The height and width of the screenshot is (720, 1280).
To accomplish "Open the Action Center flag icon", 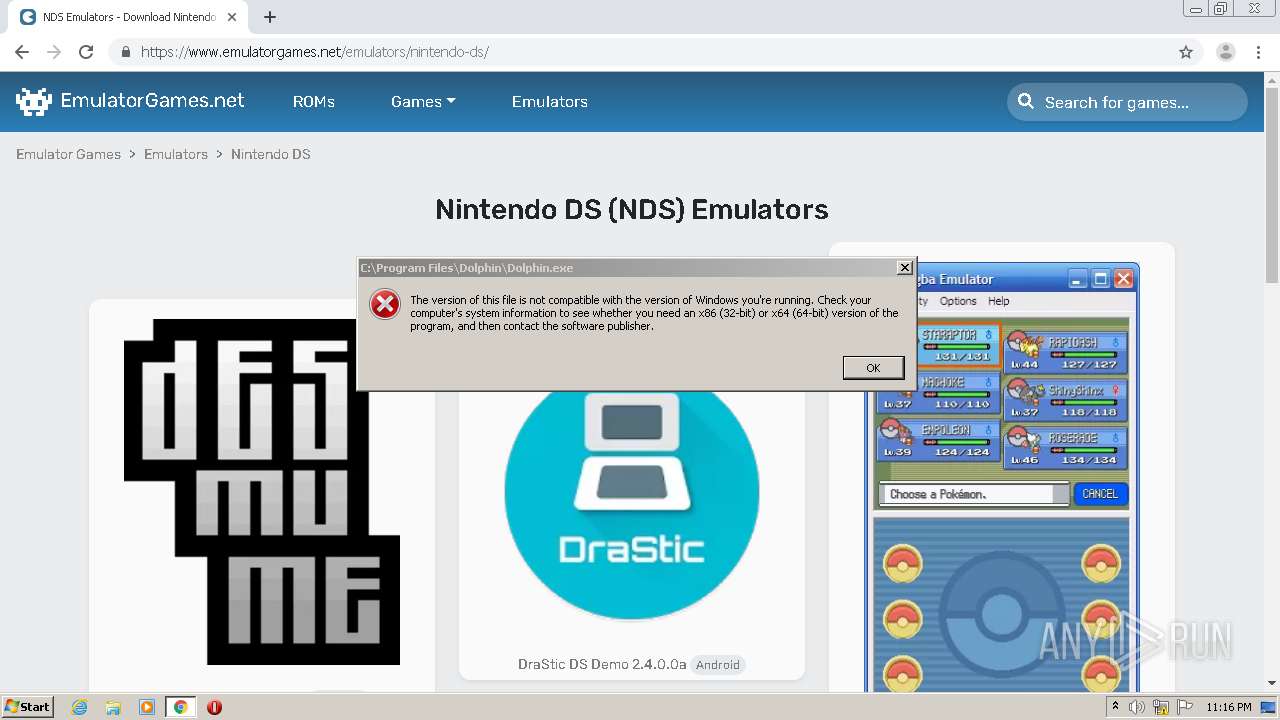I will pos(1185,707).
